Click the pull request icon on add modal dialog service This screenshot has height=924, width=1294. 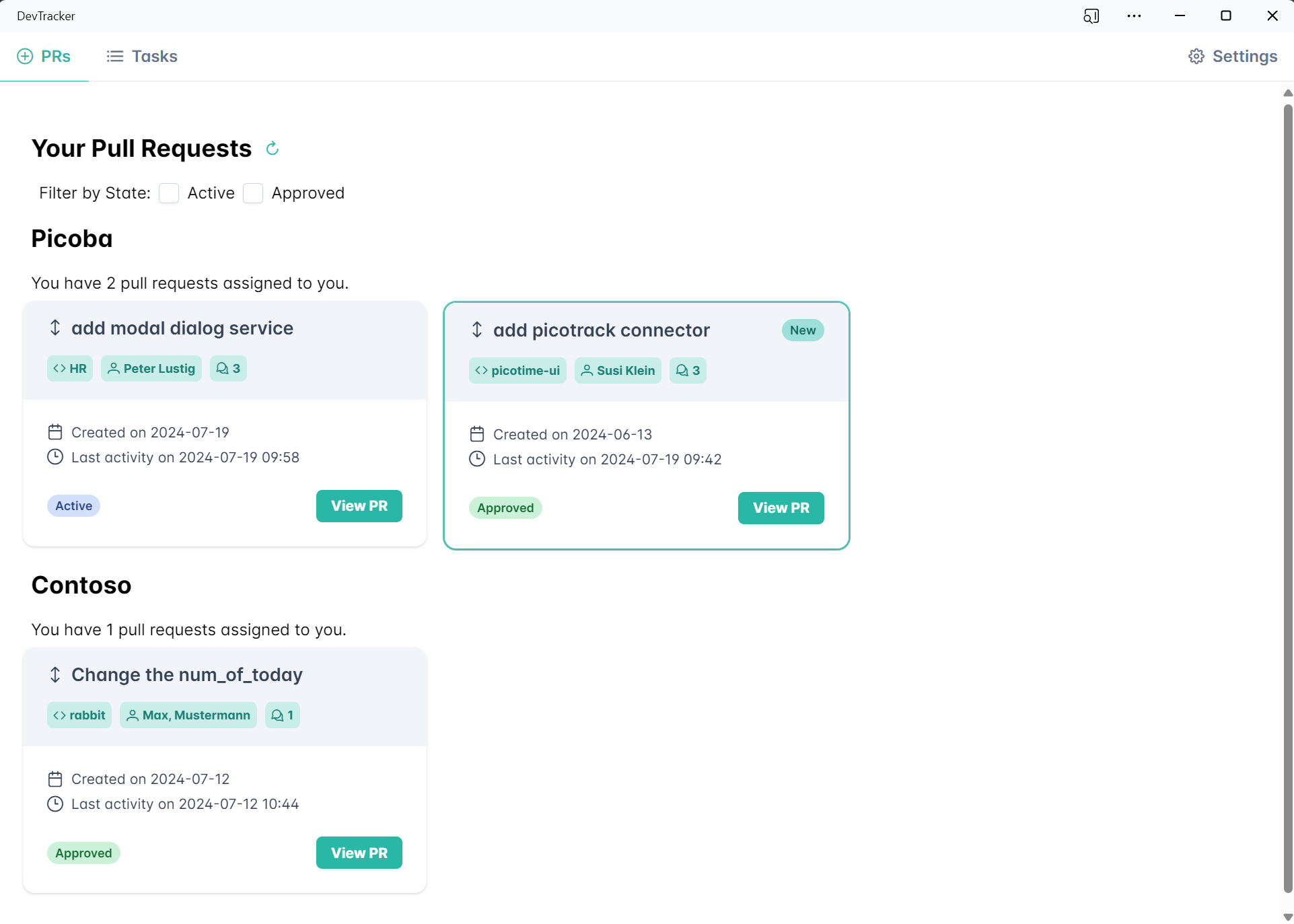coord(55,328)
